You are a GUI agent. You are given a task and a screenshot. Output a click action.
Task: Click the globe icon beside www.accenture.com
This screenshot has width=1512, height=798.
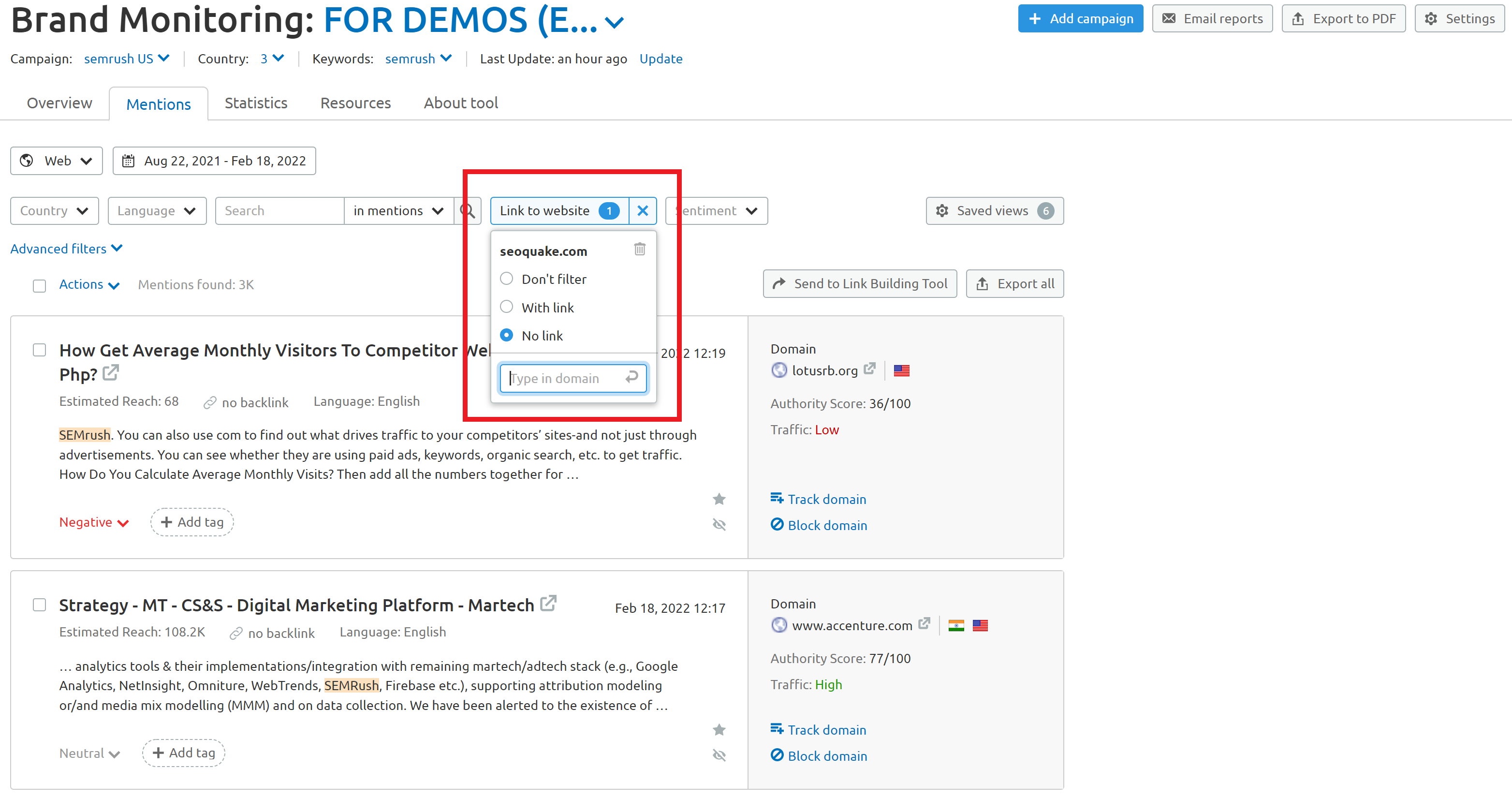tap(779, 625)
